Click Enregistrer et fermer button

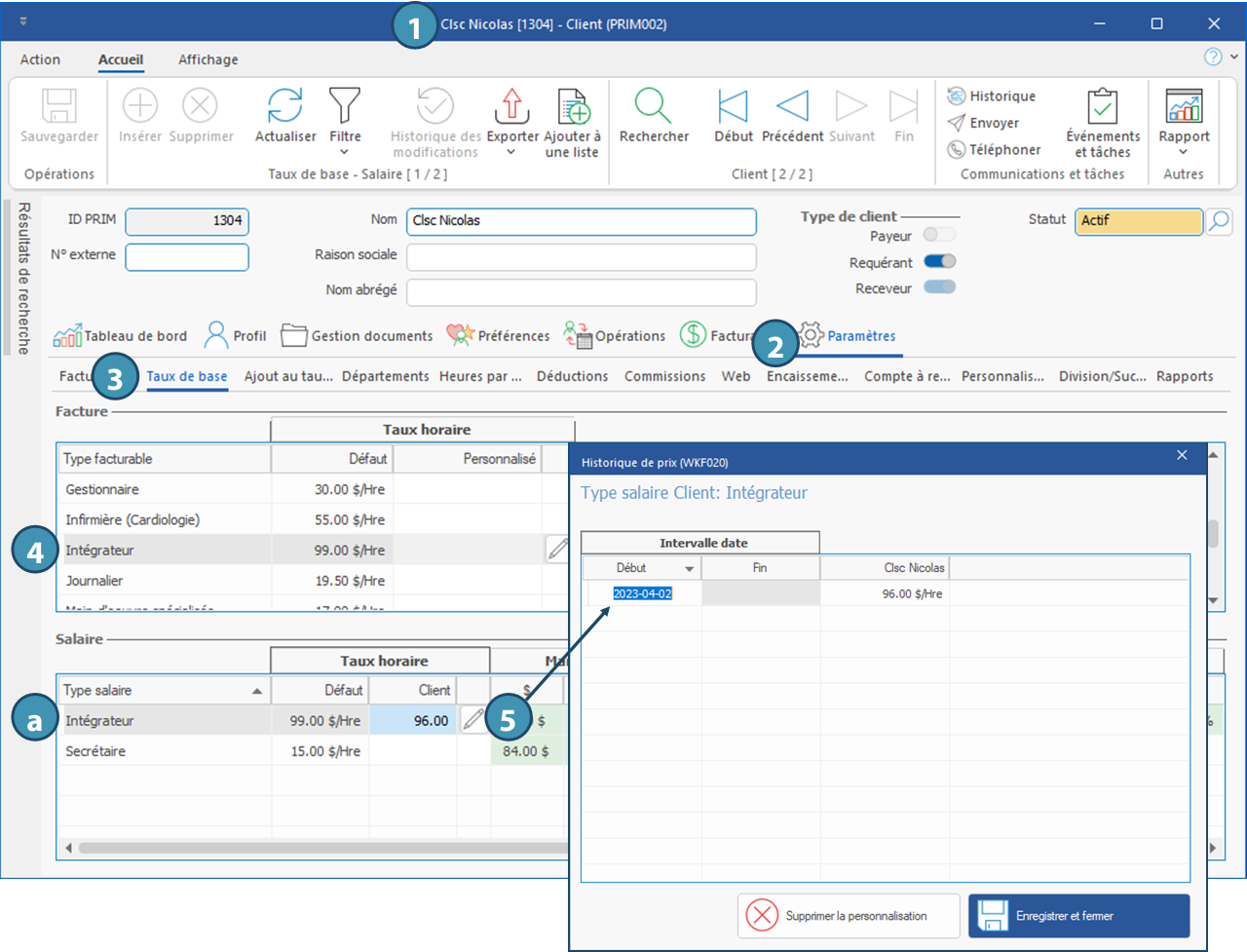(x=1078, y=916)
